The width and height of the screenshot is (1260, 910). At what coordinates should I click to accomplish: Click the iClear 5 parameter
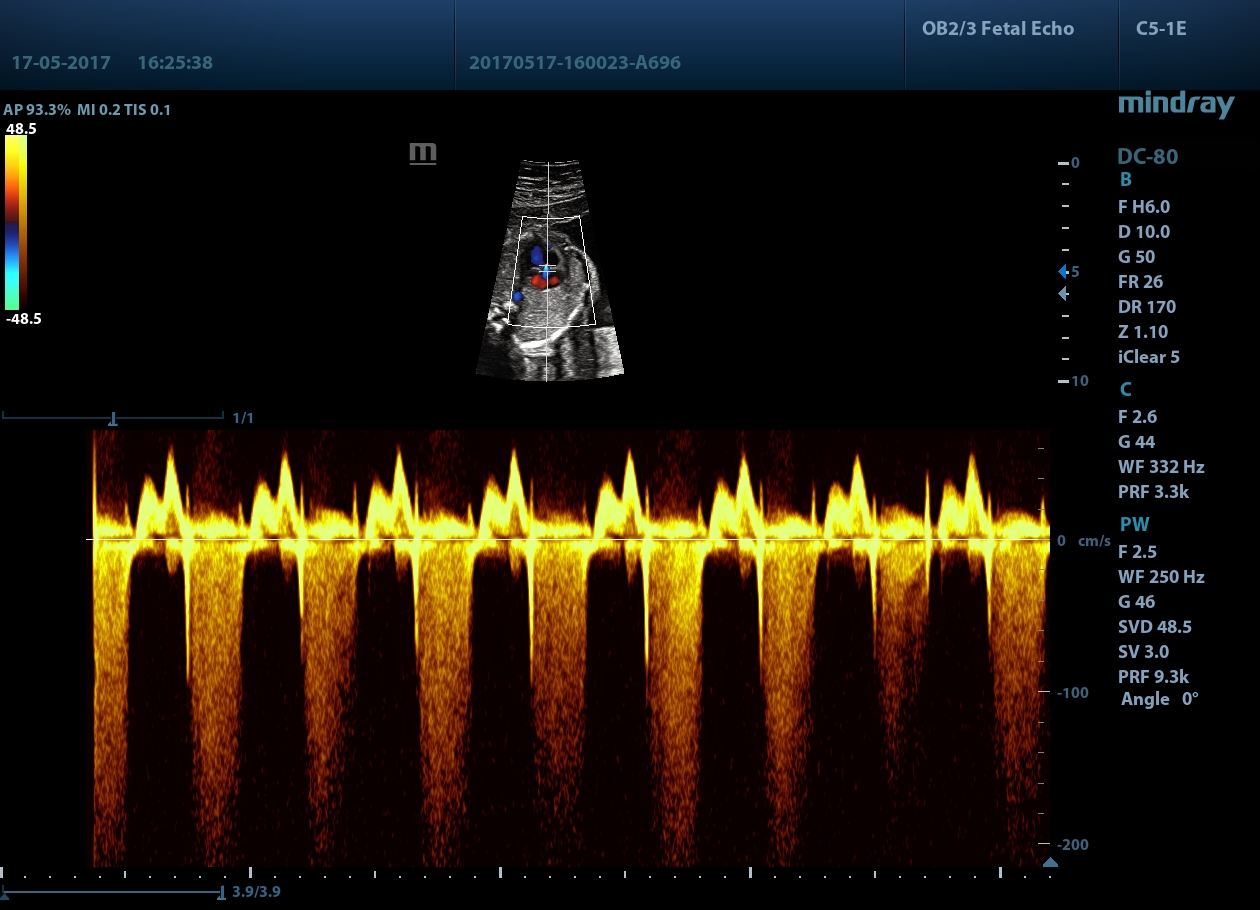(x=1150, y=357)
